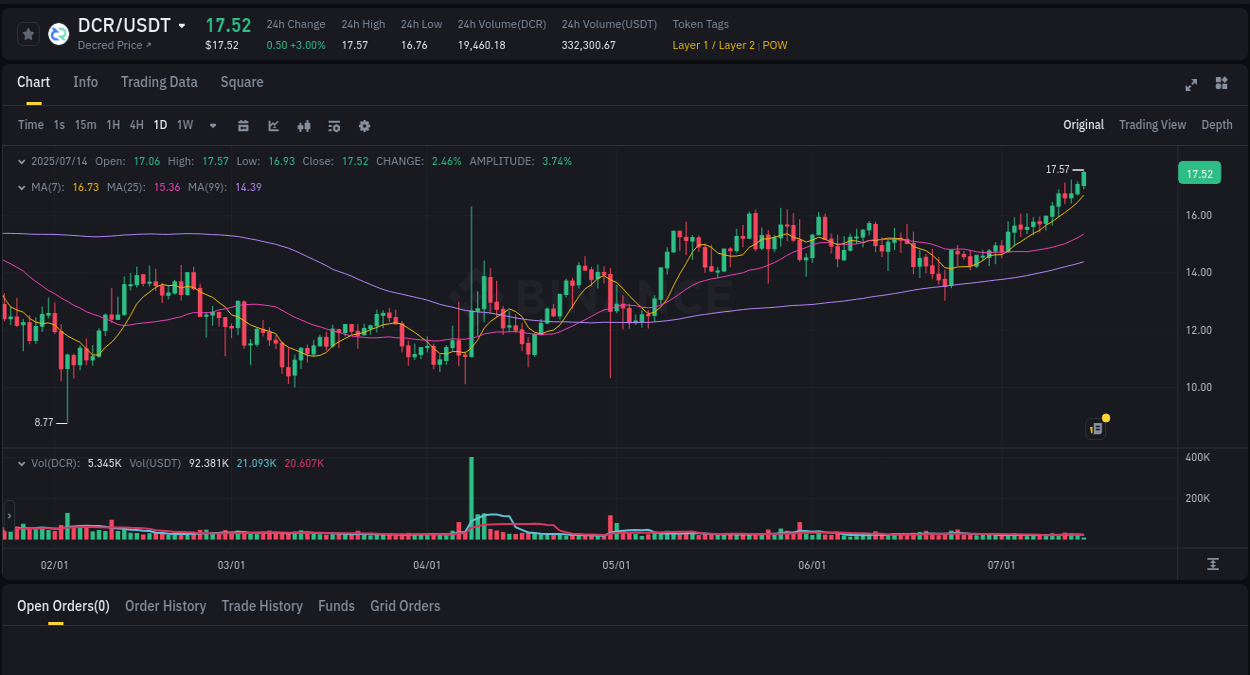
Task: Click the order bubble icon on the chart
Action: 1096,428
